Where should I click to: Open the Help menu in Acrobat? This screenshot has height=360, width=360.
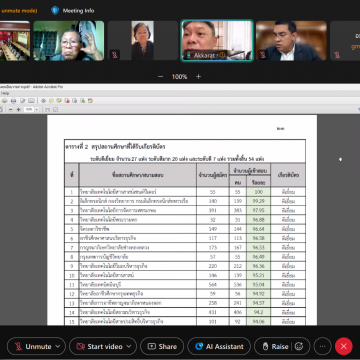coord(5,93)
